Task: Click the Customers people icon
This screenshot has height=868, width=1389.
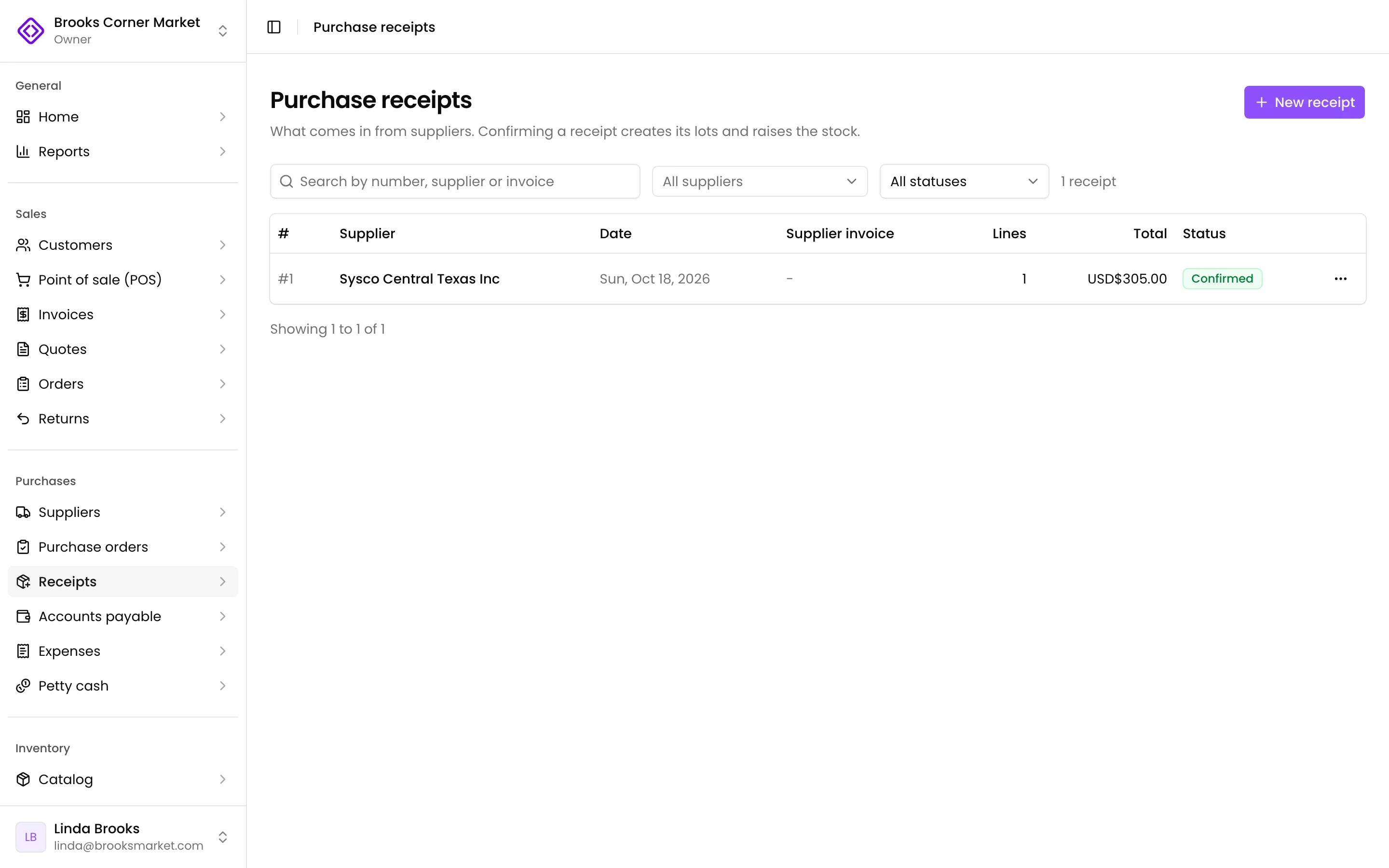Action: pos(23,245)
